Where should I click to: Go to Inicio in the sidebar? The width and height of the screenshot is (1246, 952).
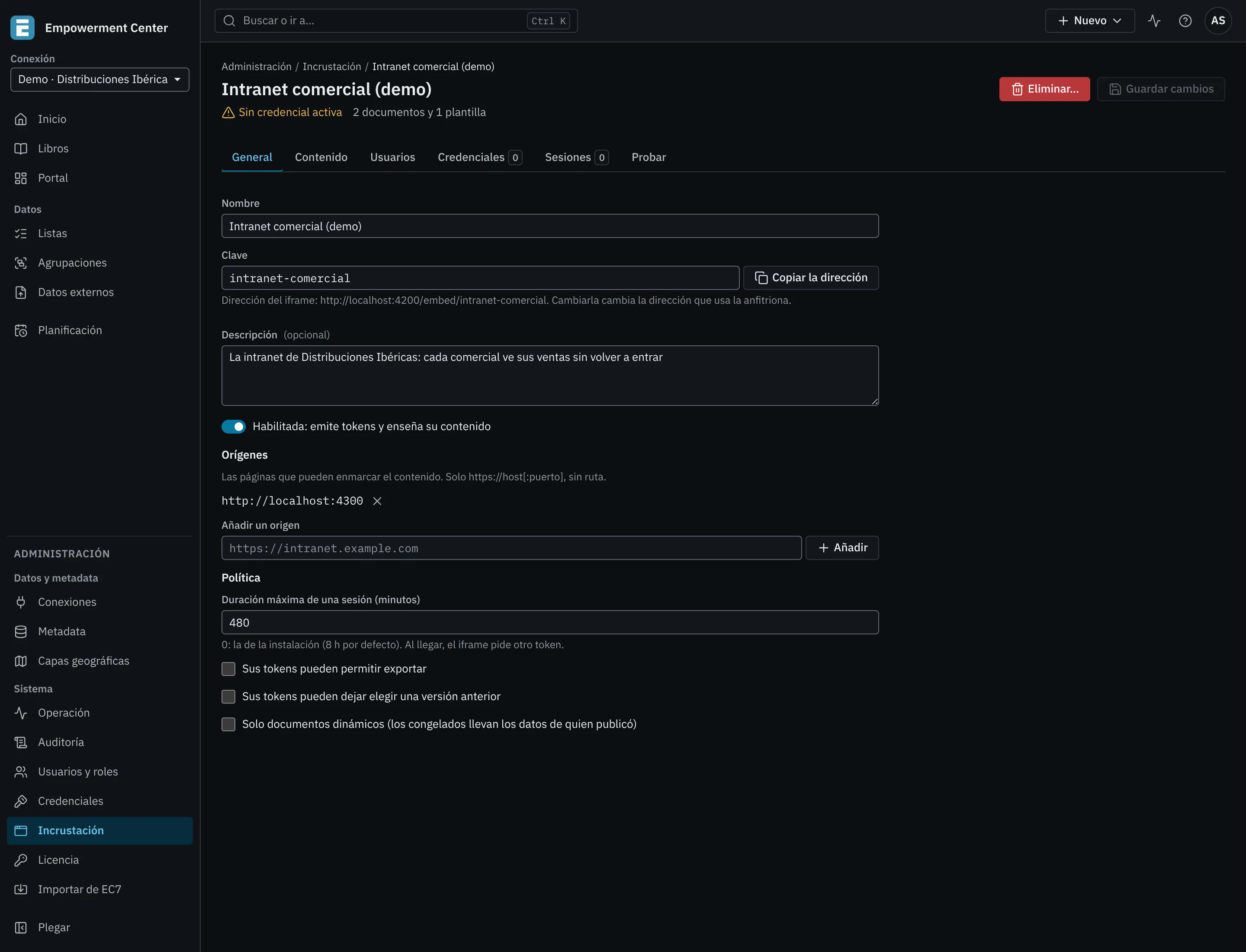100,119
